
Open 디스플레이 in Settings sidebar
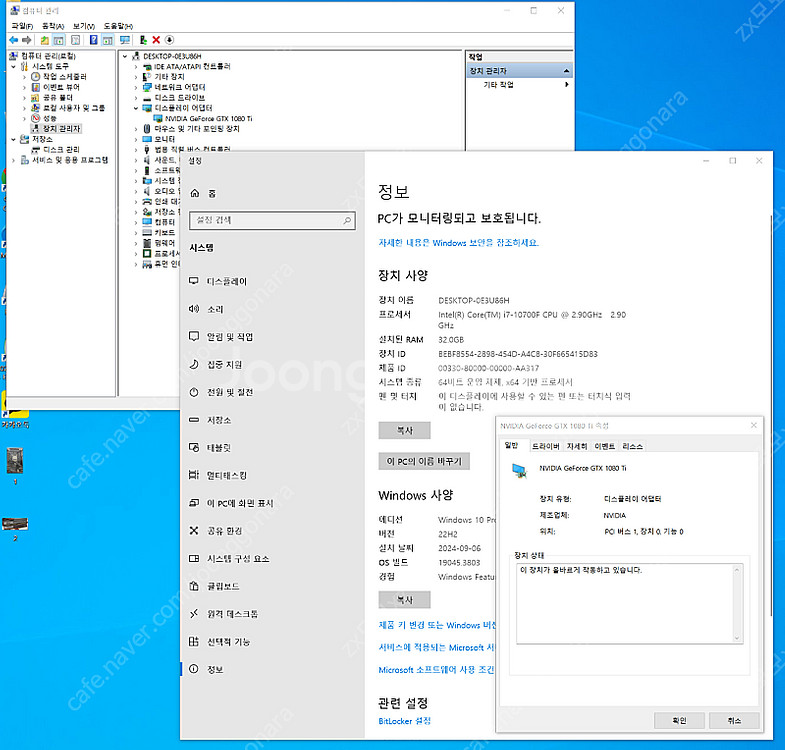[x=226, y=282]
